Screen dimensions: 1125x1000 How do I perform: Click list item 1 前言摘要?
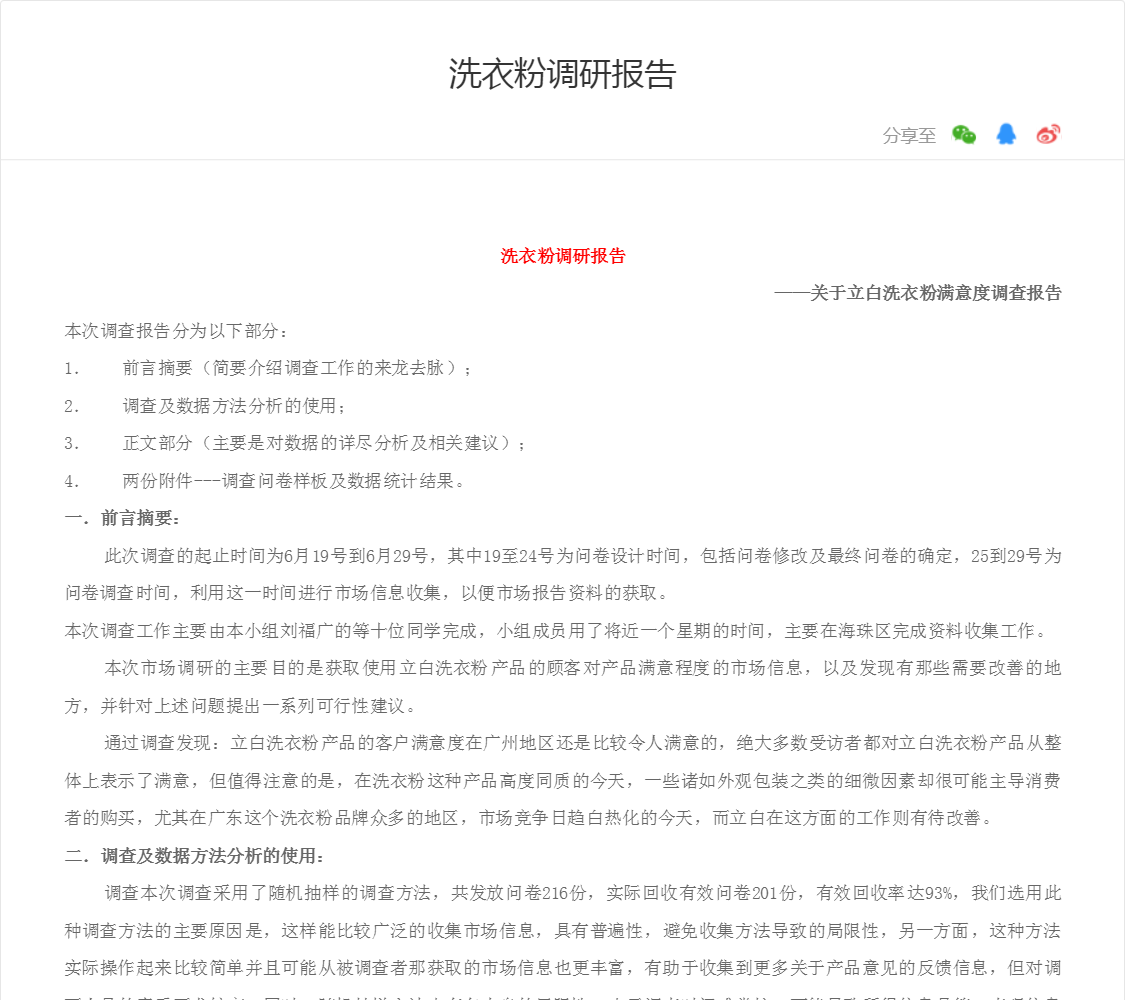tap(268, 368)
